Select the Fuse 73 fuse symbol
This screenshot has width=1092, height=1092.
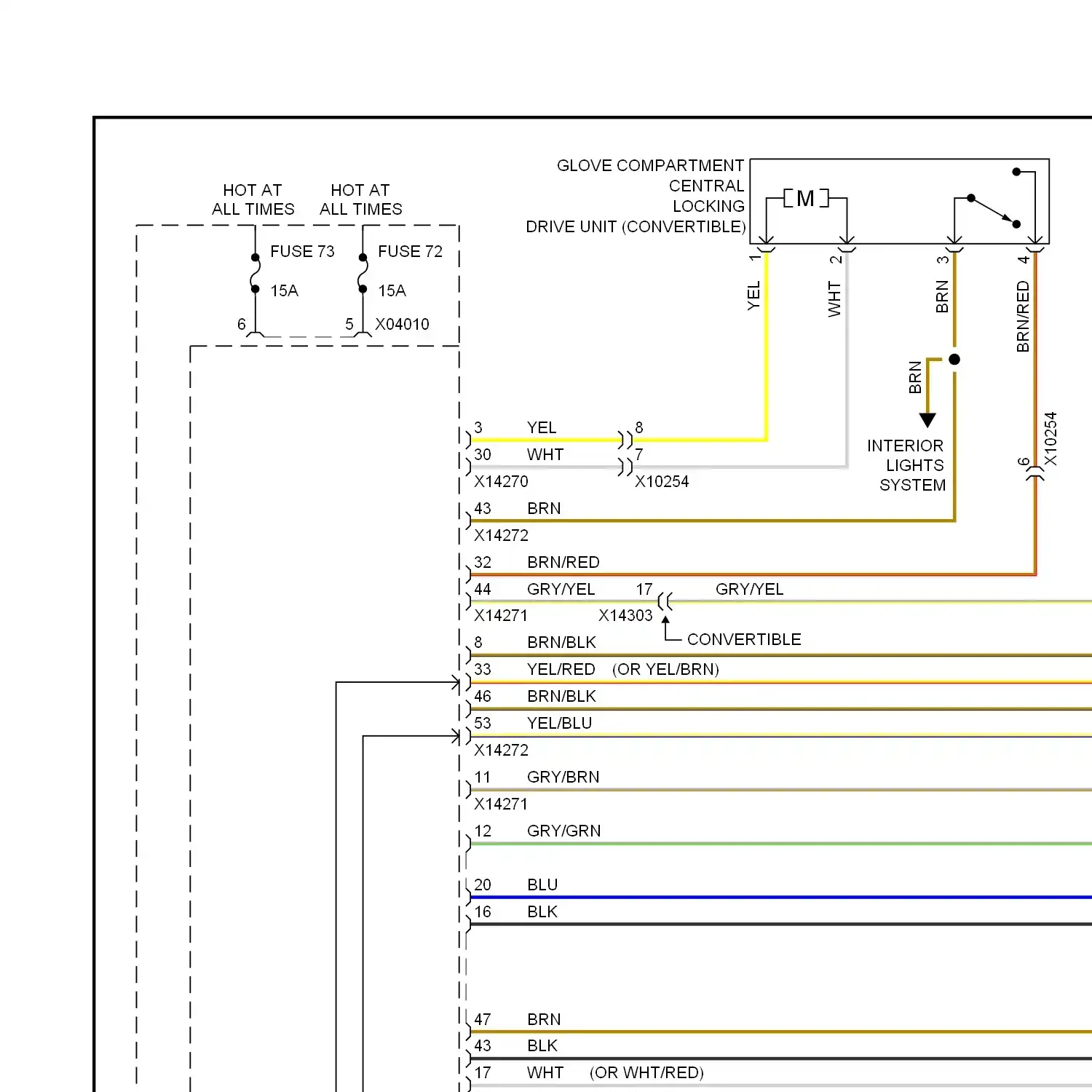click(255, 274)
